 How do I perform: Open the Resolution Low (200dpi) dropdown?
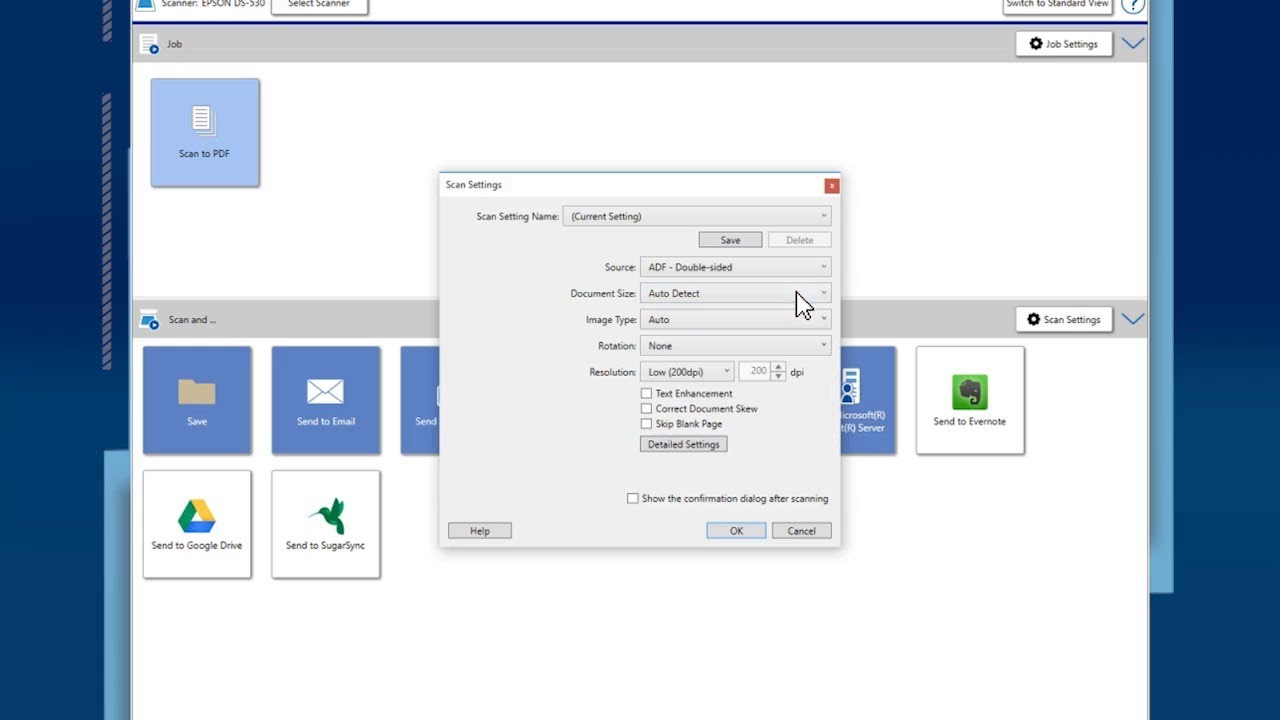point(687,371)
